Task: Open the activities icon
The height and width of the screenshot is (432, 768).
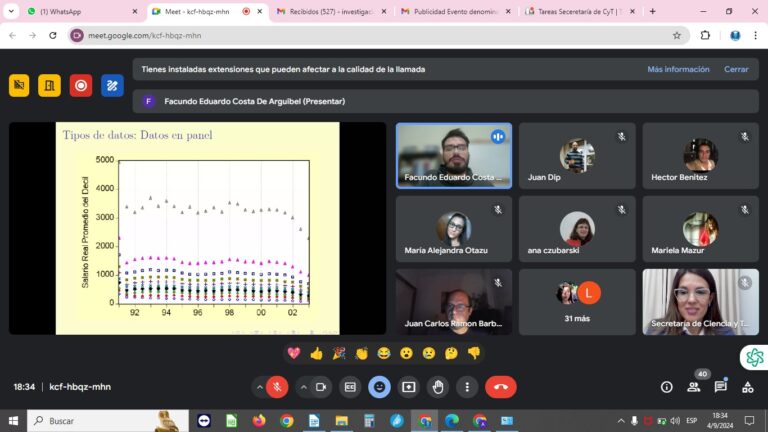Action: coord(748,387)
